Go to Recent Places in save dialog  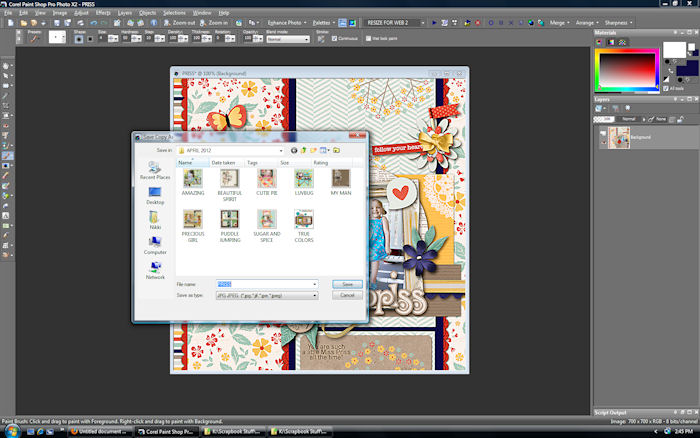pyautogui.click(x=155, y=171)
